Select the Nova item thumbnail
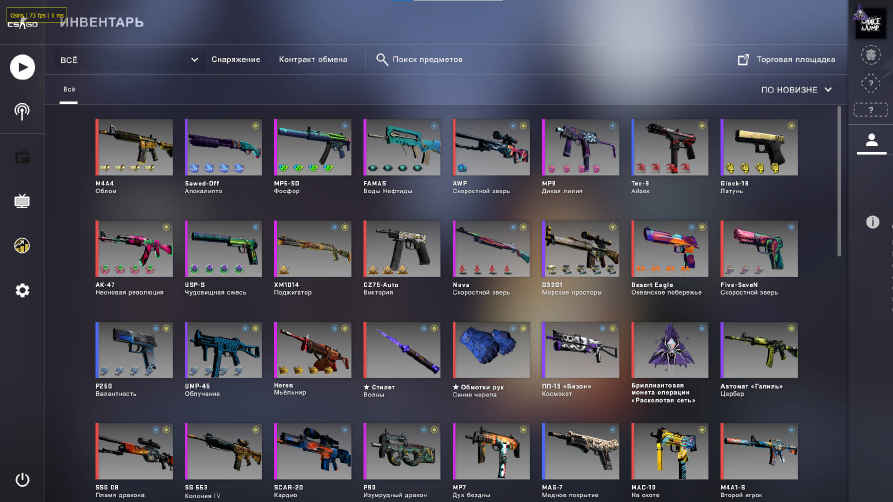The width and height of the screenshot is (893, 502). pyautogui.click(x=491, y=248)
